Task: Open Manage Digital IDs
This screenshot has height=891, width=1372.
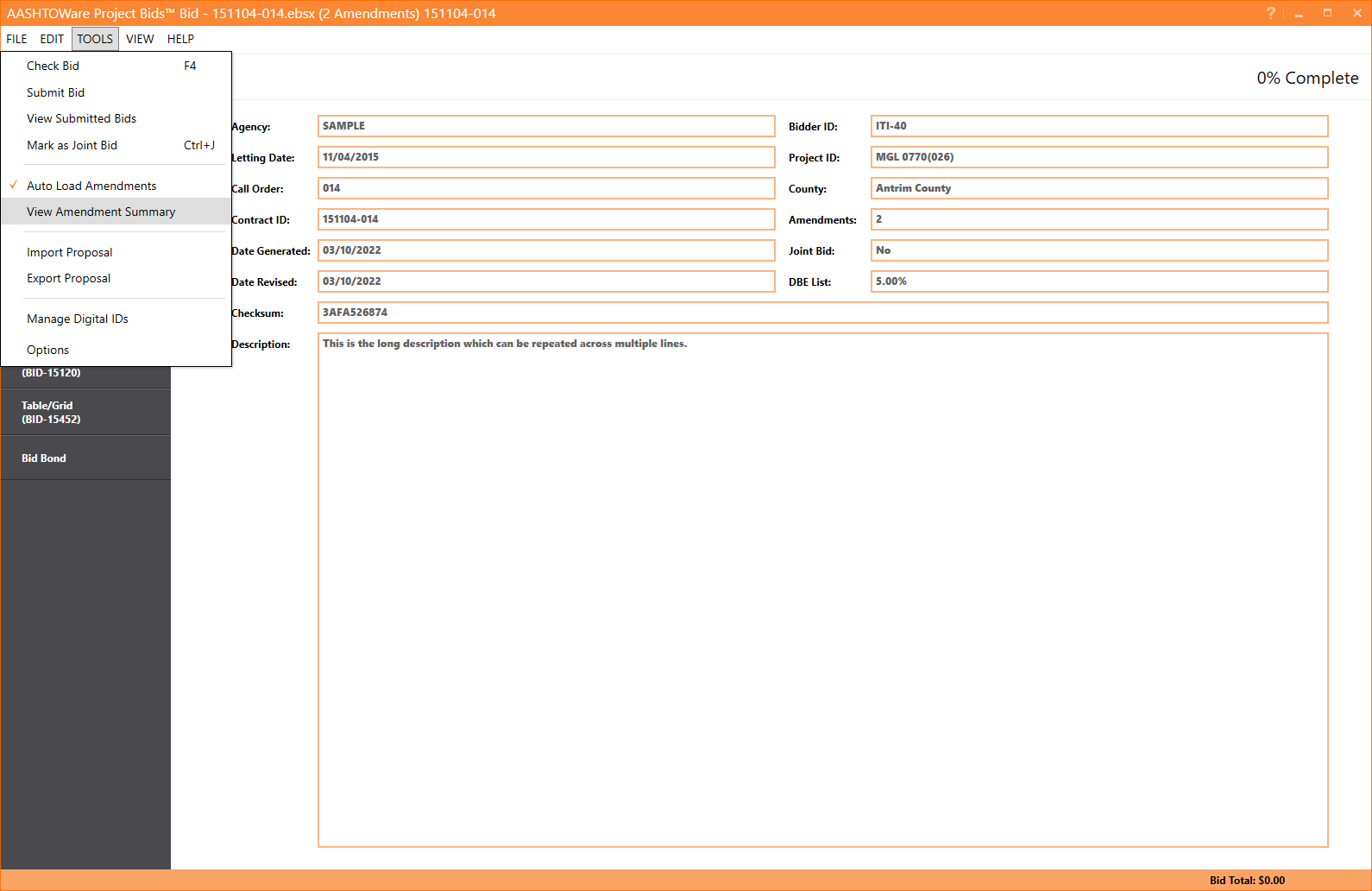Action: [x=77, y=319]
